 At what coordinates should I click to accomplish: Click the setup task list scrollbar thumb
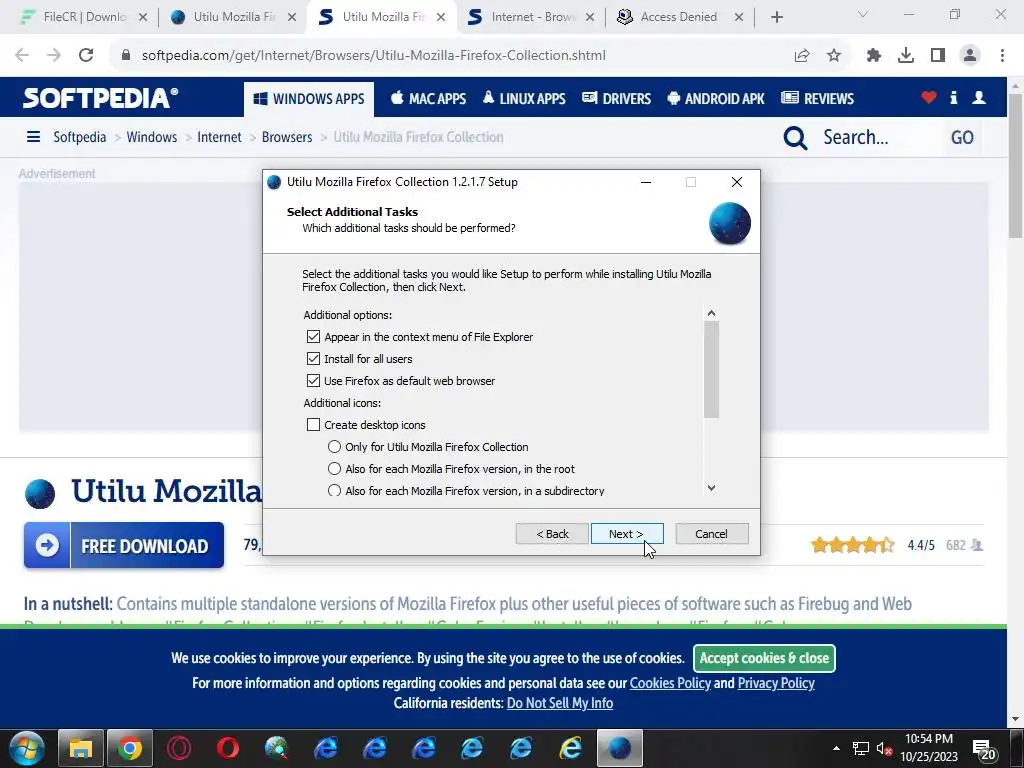coord(711,369)
